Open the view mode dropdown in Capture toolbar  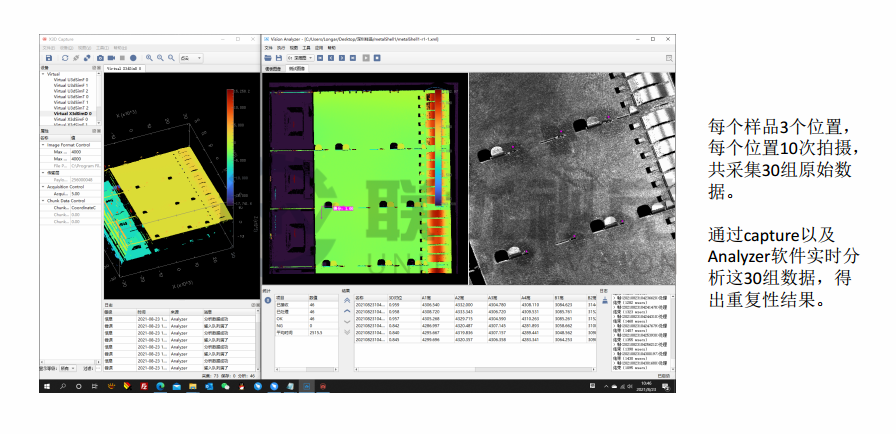click(x=192, y=58)
